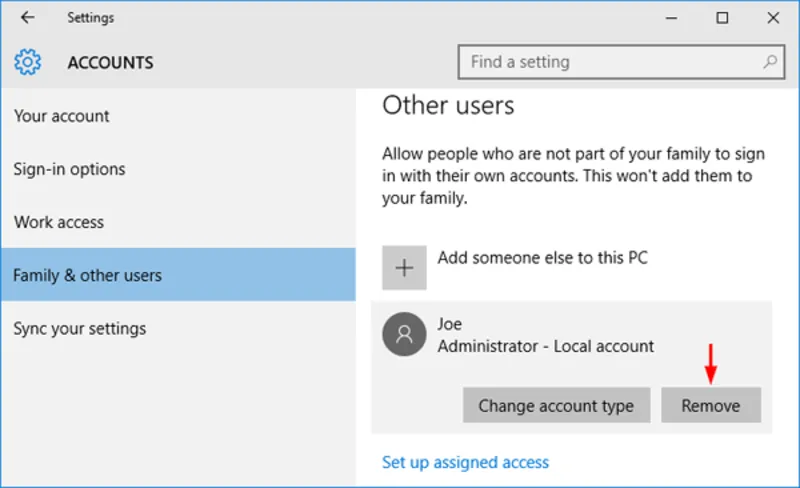This screenshot has height=488, width=800.
Task: Click Change account type button
Action: point(556,405)
